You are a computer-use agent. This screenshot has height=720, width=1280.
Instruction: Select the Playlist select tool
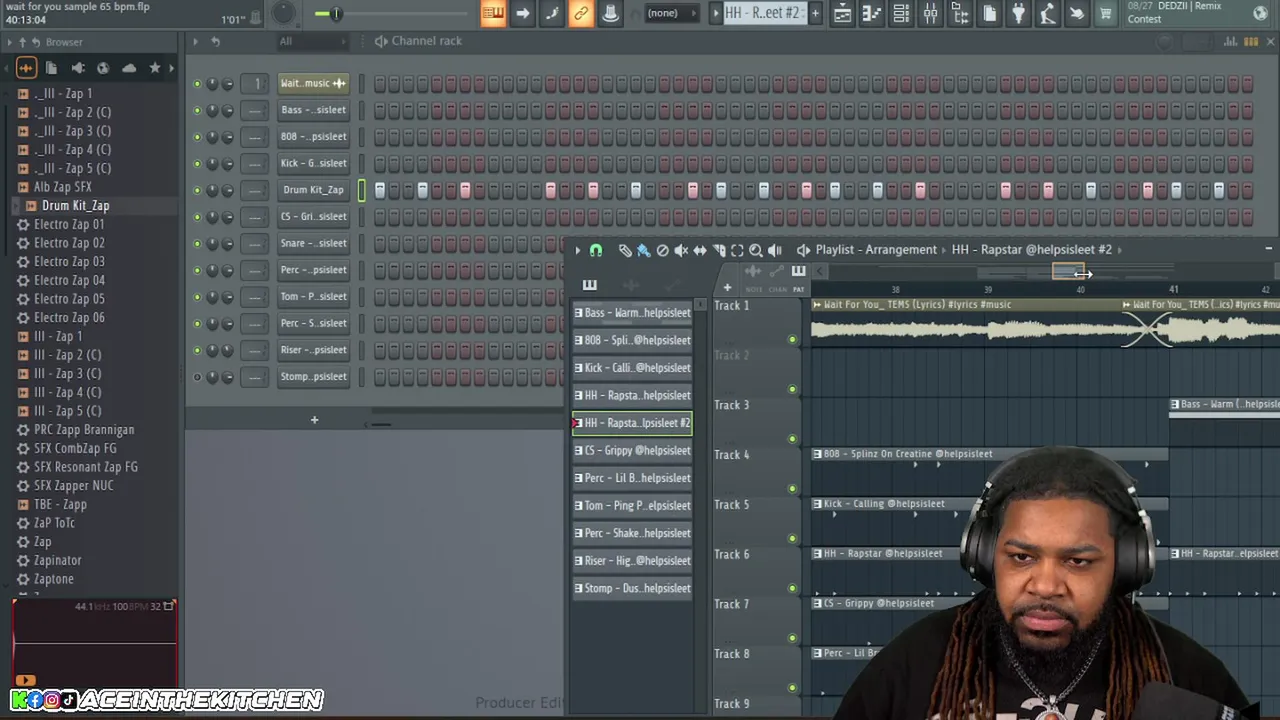tap(737, 250)
